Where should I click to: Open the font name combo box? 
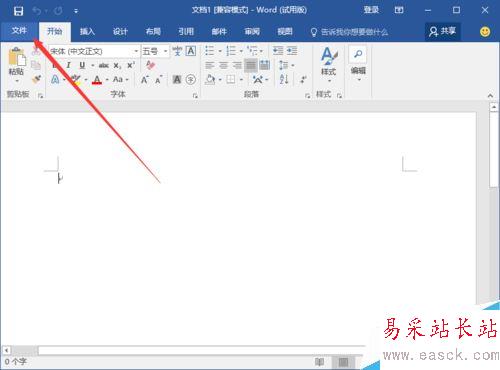[x=94, y=51]
